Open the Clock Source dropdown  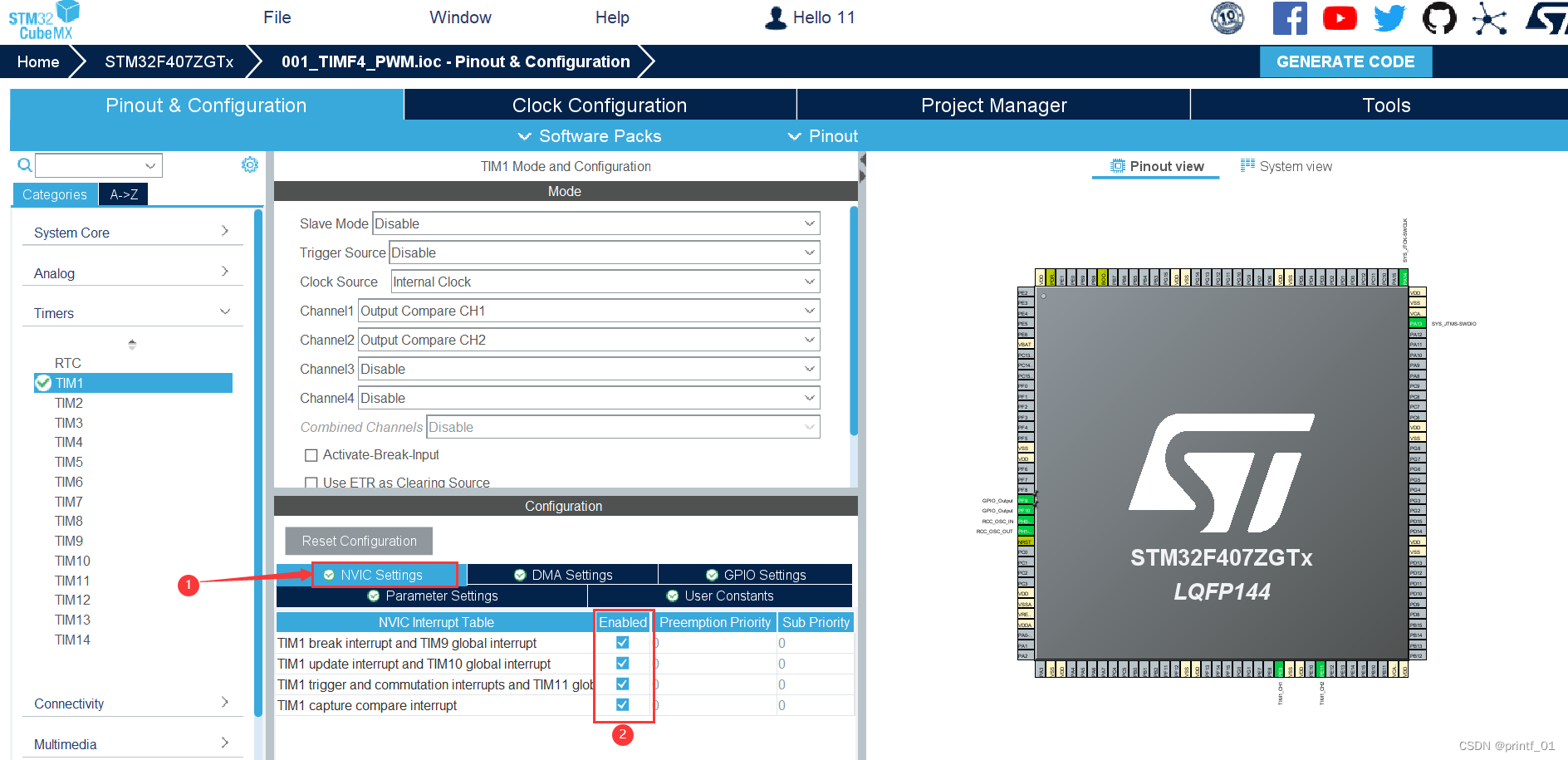tap(605, 282)
